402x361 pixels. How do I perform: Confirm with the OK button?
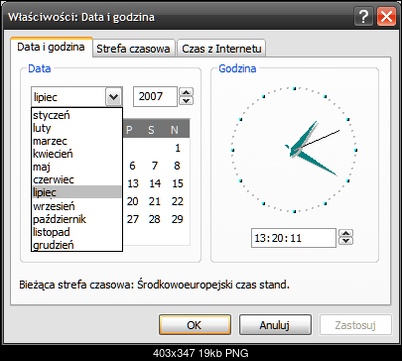click(x=195, y=325)
